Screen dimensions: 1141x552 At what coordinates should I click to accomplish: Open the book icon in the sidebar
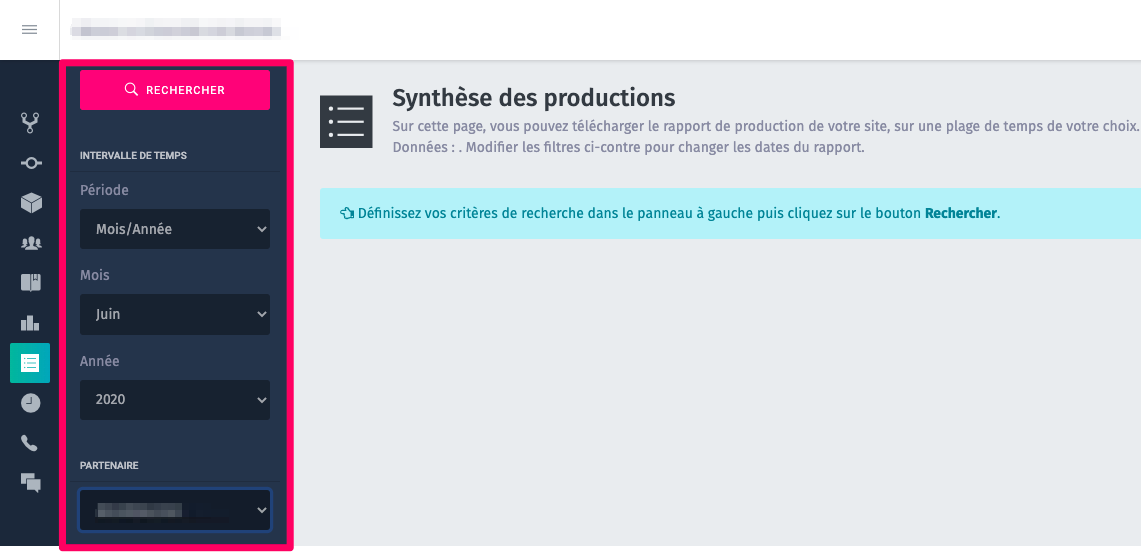(30, 283)
